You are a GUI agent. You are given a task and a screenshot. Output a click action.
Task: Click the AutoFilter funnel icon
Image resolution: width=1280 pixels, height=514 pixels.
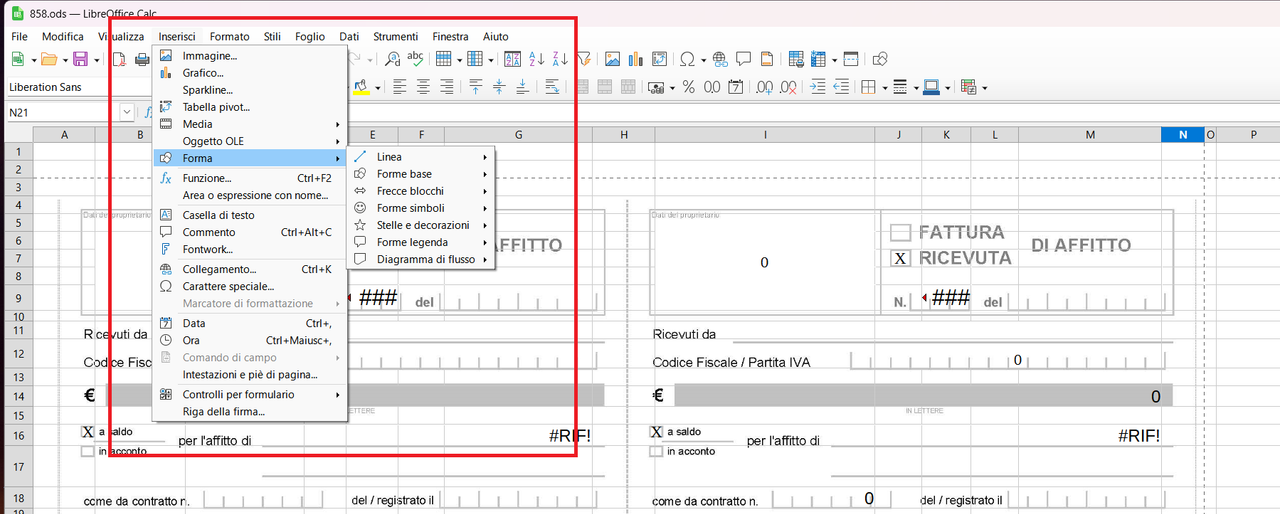pos(585,59)
